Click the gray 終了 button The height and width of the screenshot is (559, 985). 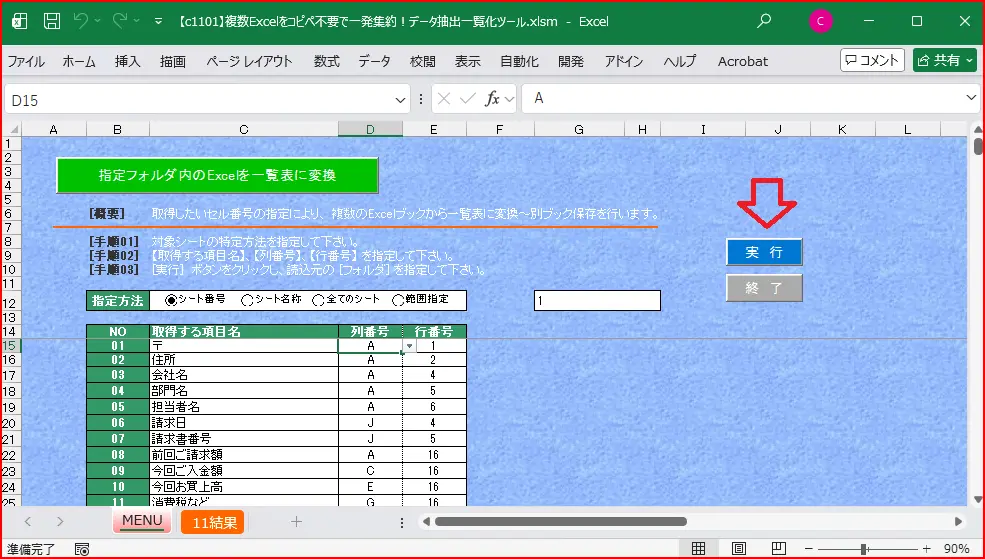[x=764, y=288]
